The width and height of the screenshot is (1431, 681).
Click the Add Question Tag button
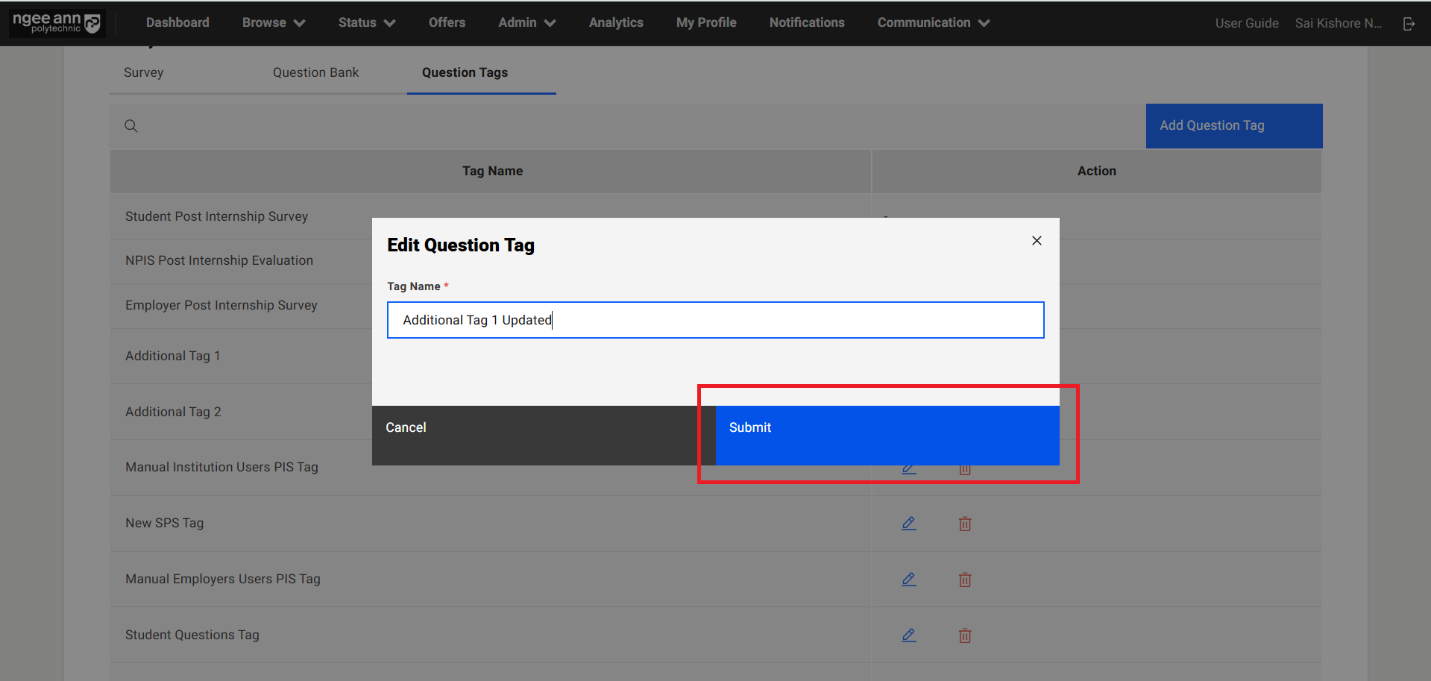click(1233, 126)
